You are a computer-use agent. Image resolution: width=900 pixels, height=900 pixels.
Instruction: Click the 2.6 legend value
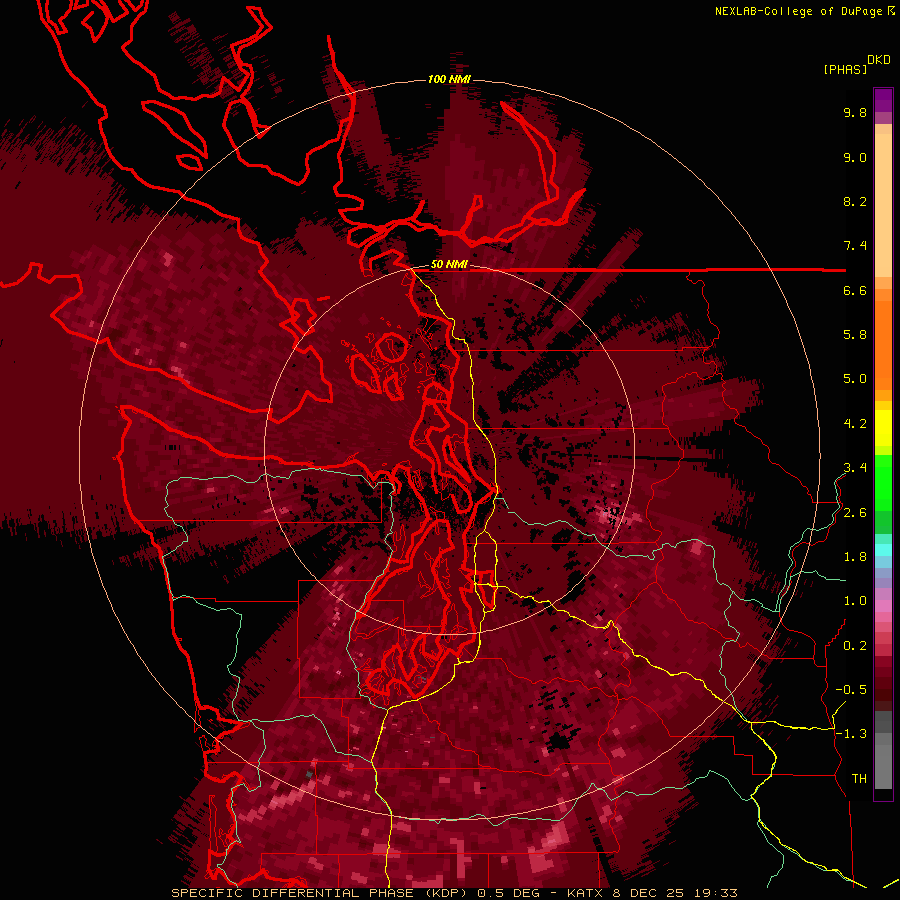855,513
